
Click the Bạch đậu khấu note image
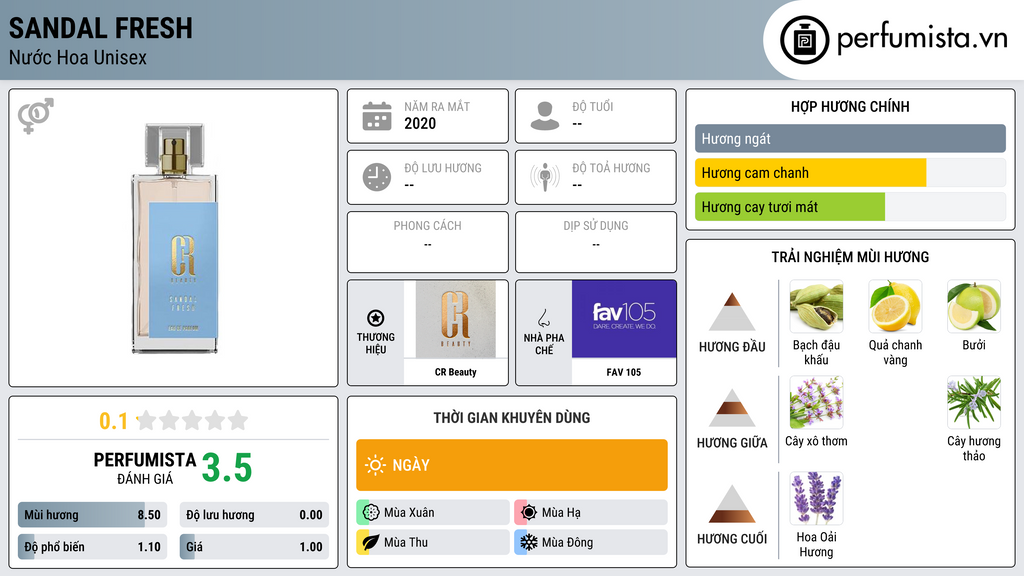click(816, 306)
